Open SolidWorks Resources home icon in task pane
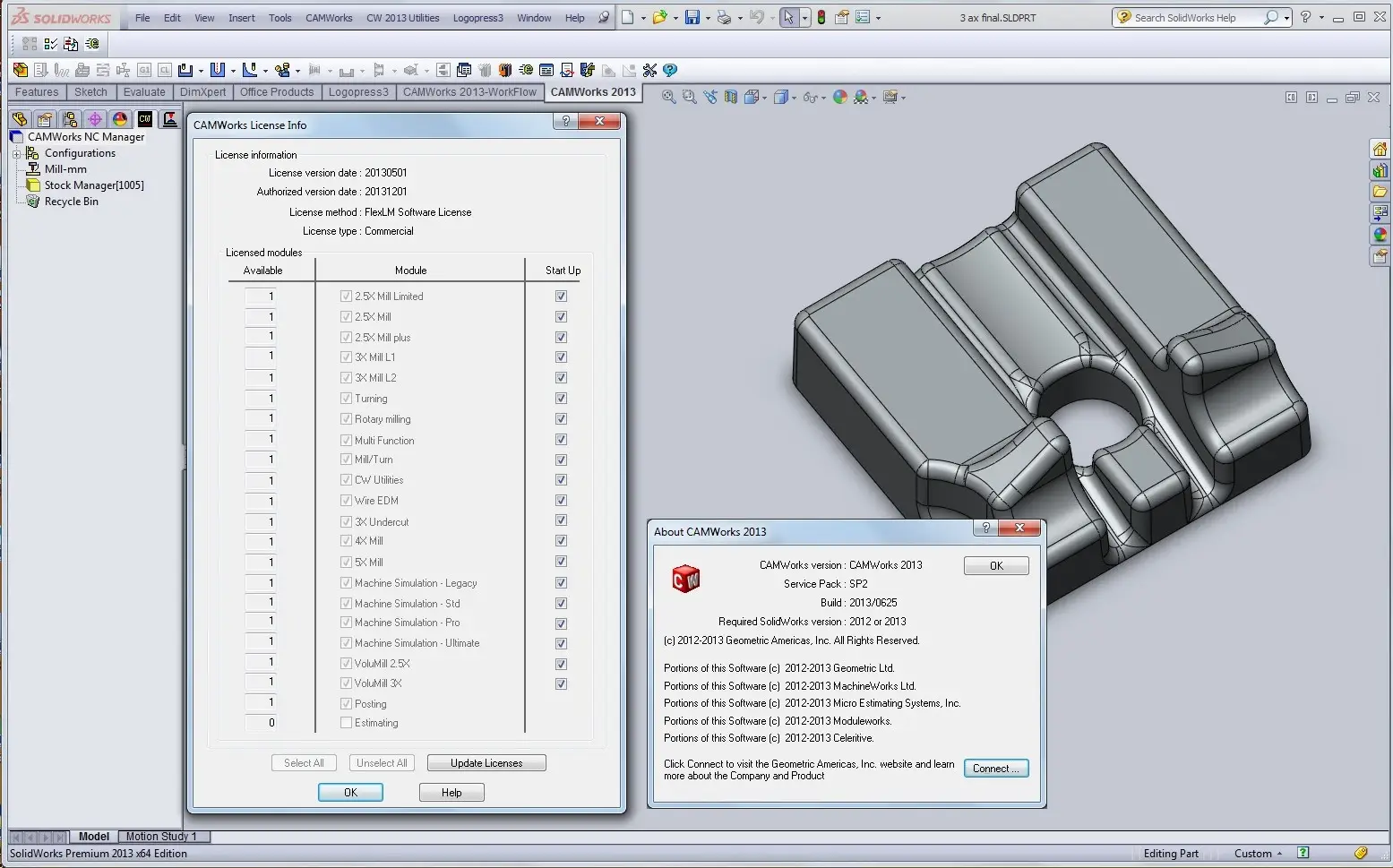1393x868 pixels. point(1380,149)
